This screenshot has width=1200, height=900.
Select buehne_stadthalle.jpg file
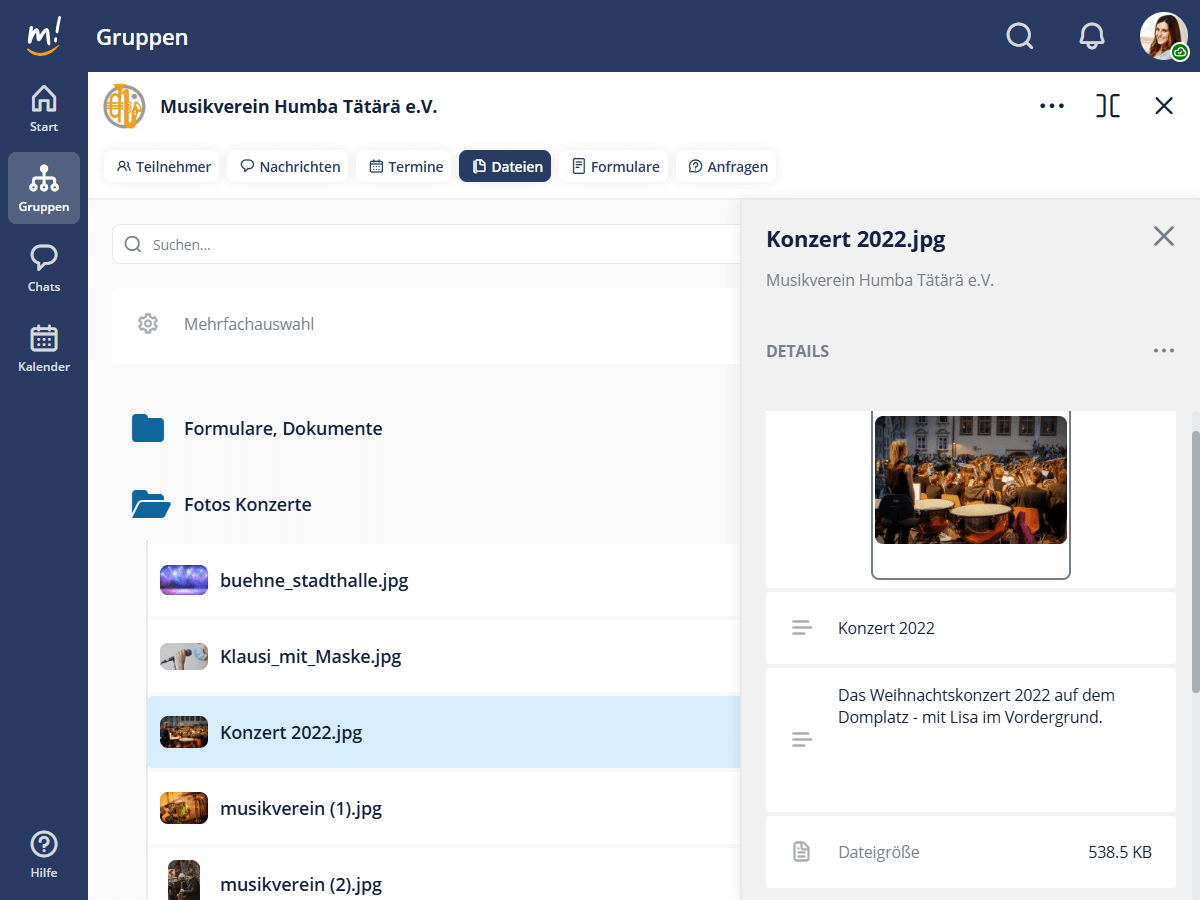pos(444,580)
